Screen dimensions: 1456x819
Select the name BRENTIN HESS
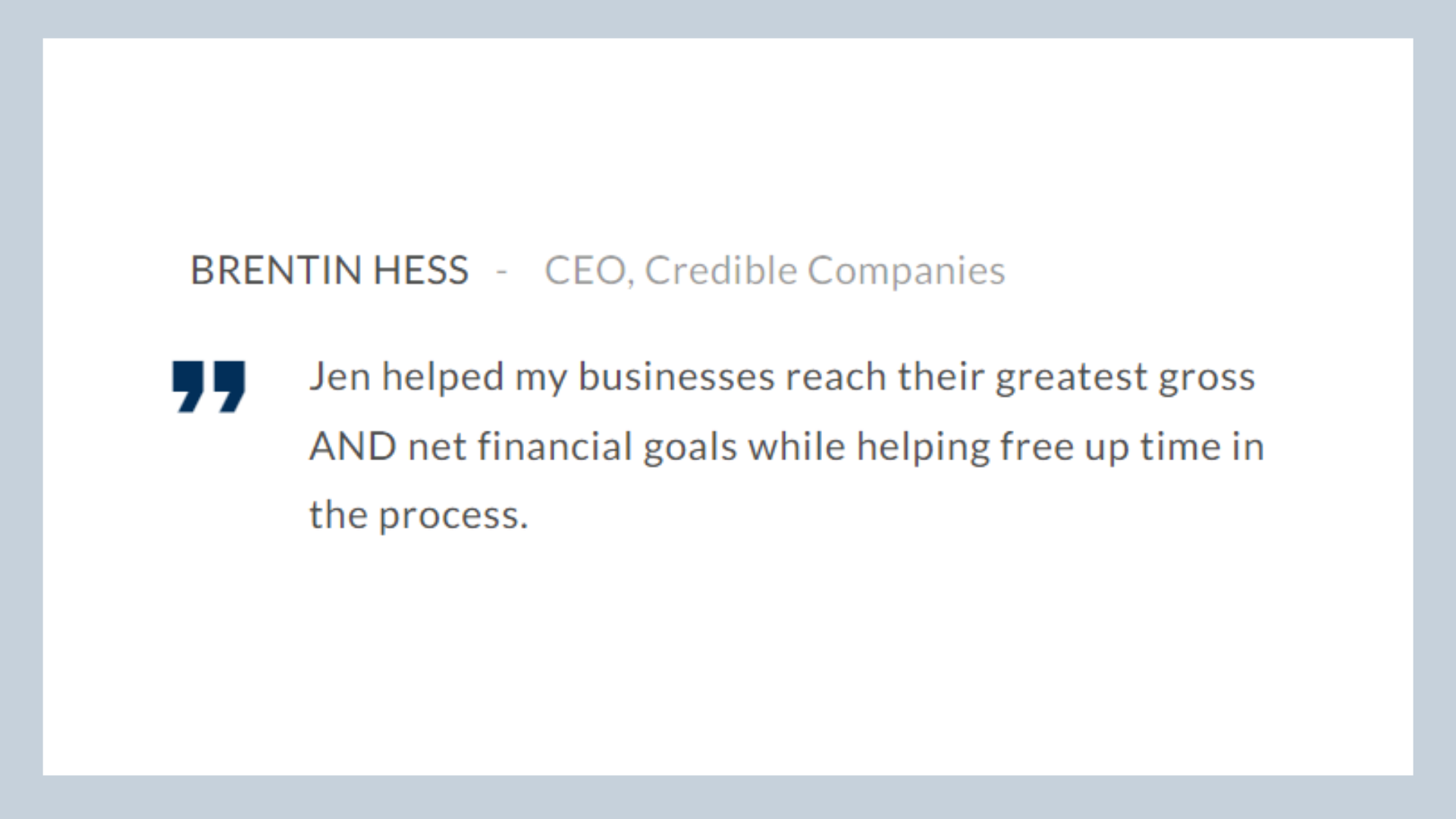coord(330,270)
